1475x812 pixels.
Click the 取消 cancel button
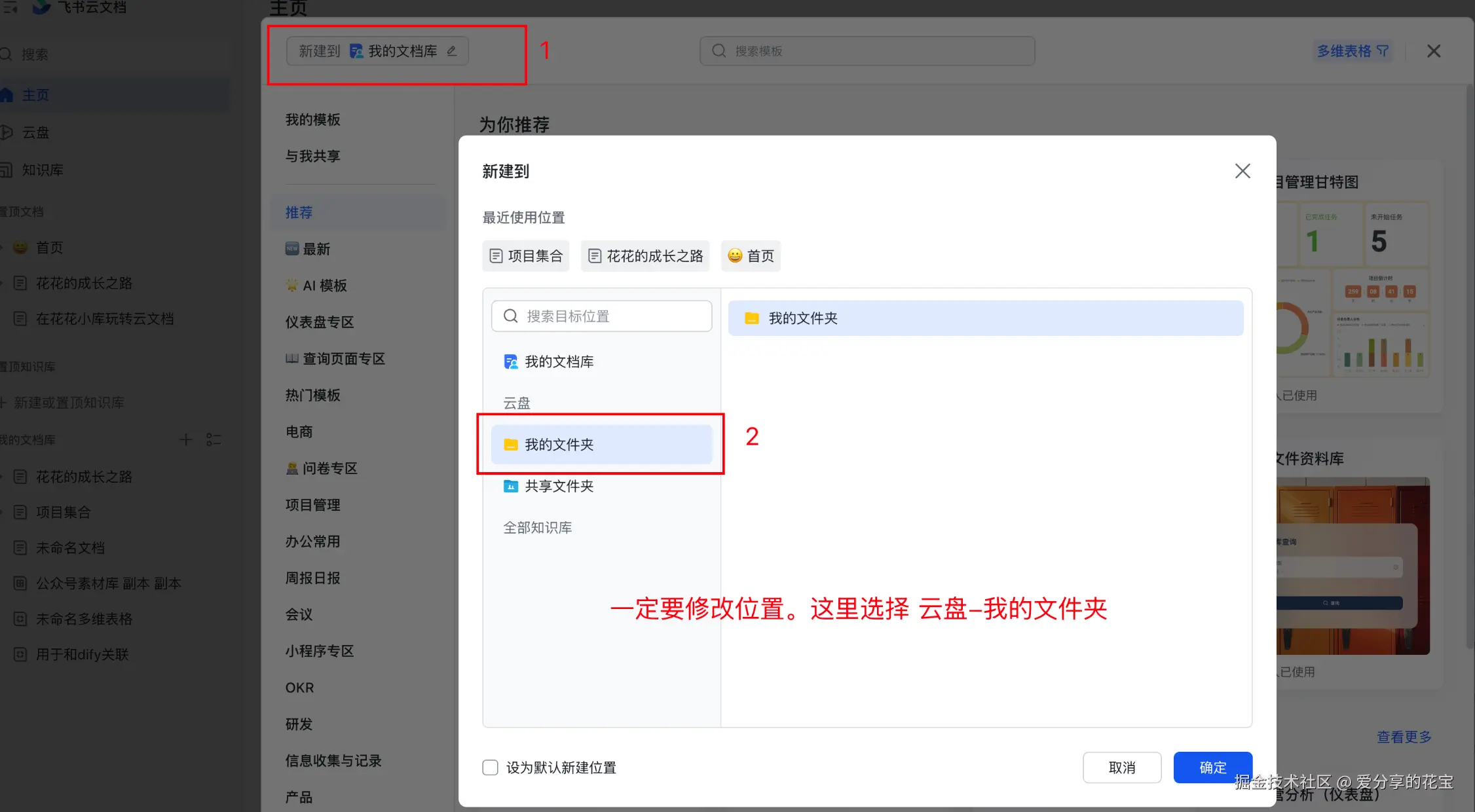point(1121,767)
